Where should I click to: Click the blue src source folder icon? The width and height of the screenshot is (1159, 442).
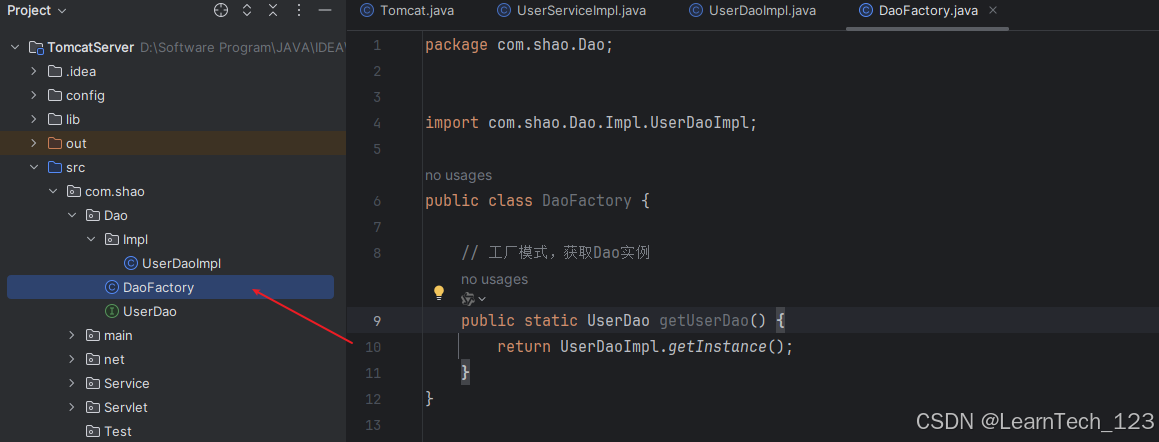tap(55, 167)
